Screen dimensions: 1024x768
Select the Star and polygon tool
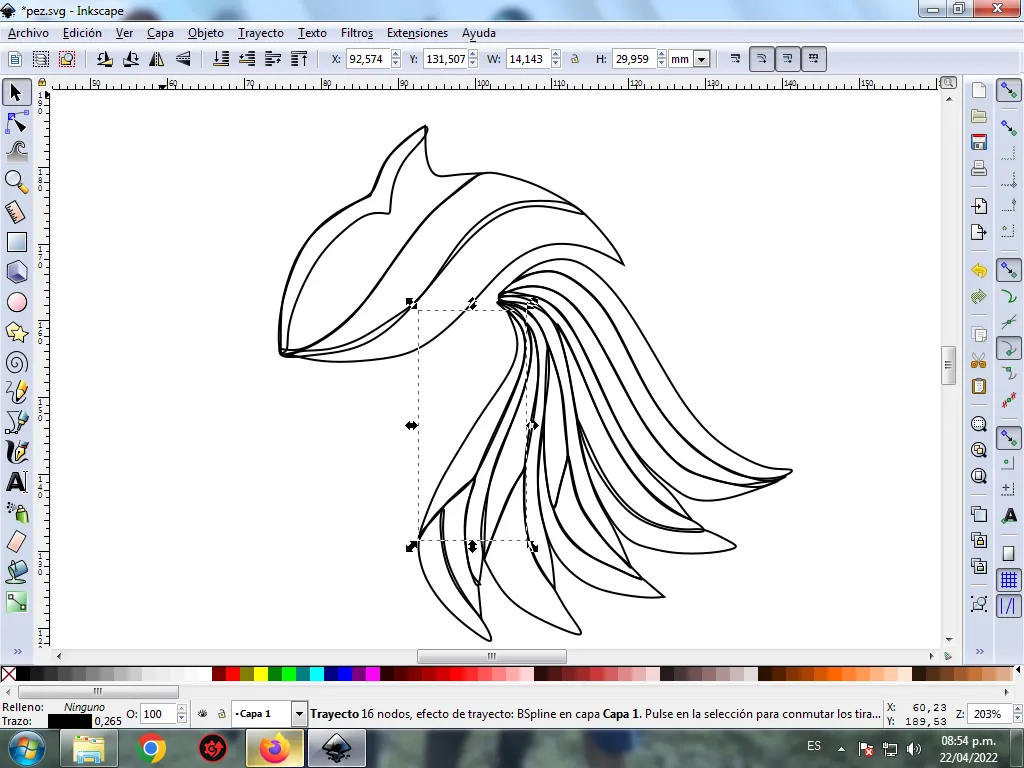(x=16, y=332)
